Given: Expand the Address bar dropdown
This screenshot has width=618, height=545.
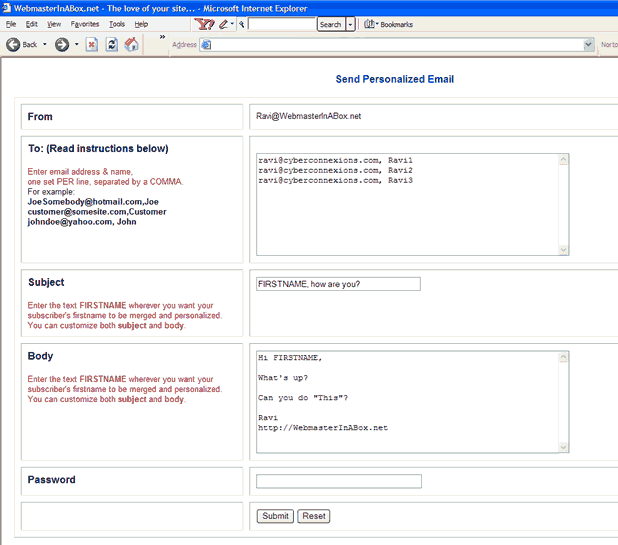Looking at the screenshot, I should pos(589,45).
